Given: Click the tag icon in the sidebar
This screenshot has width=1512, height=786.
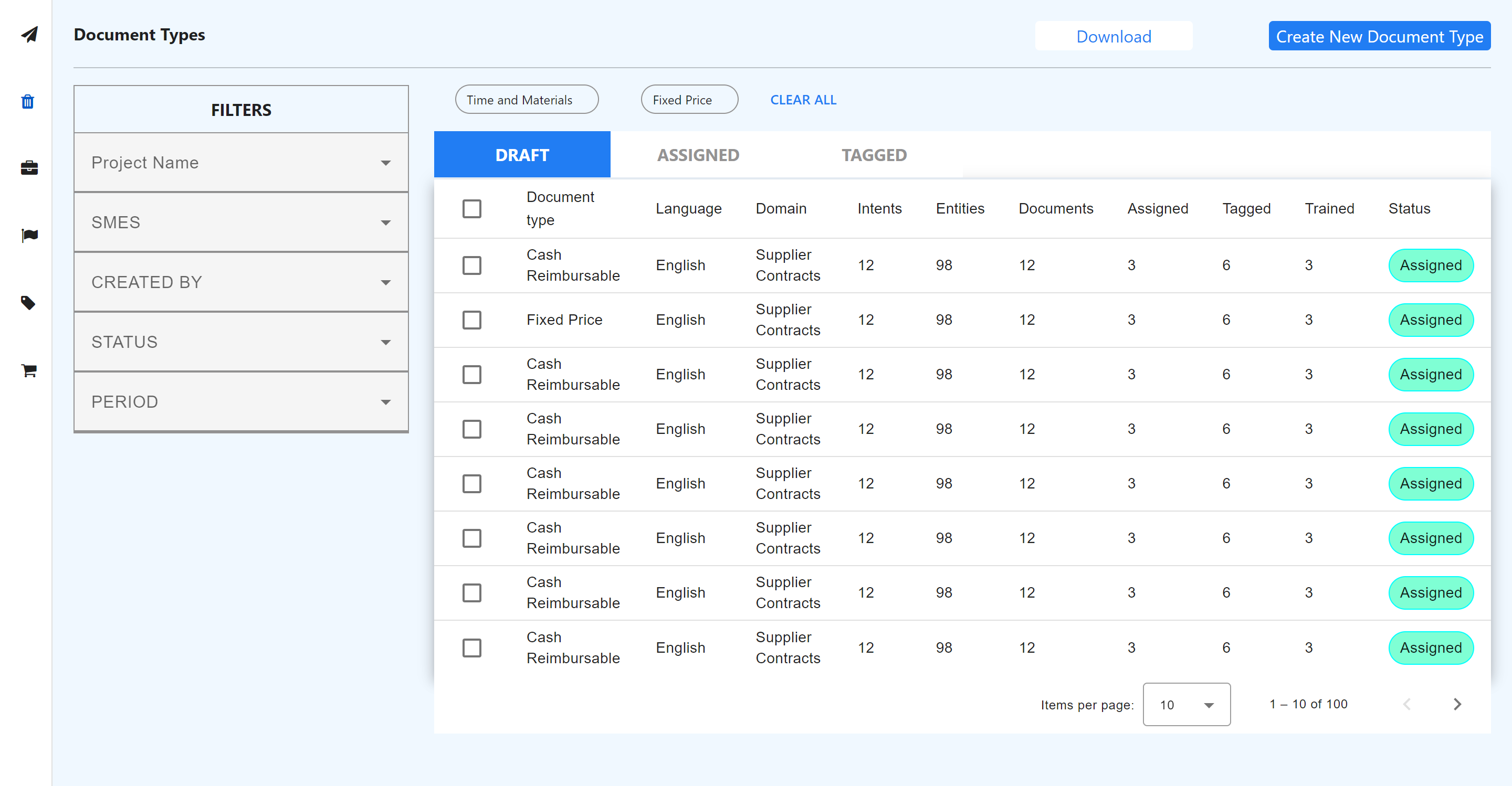Looking at the screenshot, I should click(x=28, y=303).
